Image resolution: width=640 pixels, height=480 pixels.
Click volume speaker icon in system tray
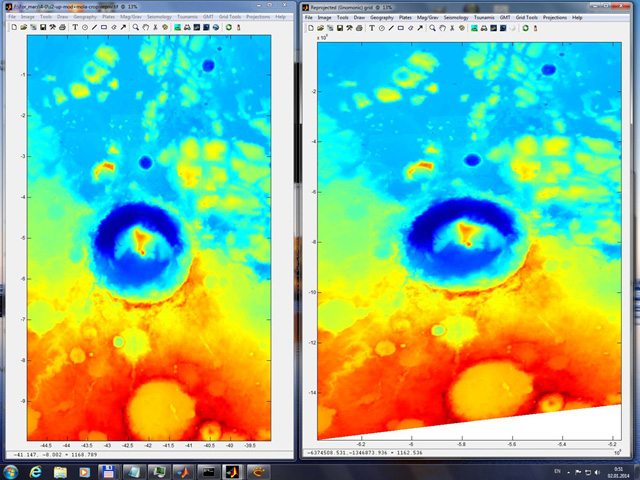[x=598, y=472]
